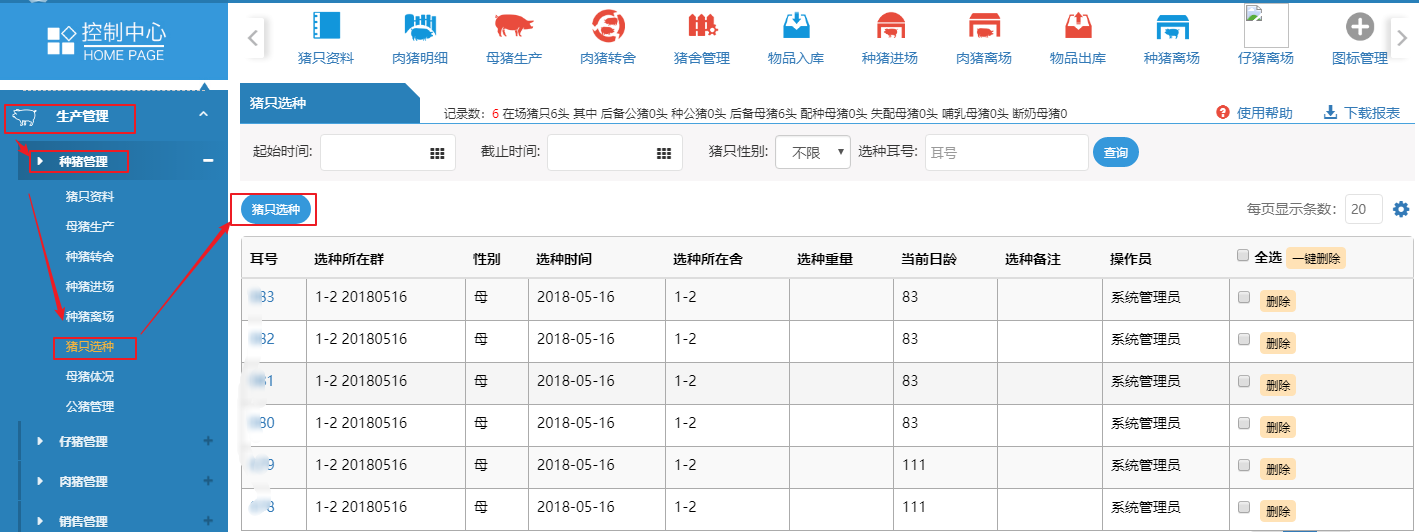Toggle the 全选 checkbox
The height and width of the screenshot is (532, 1419).
point(1243,256)
